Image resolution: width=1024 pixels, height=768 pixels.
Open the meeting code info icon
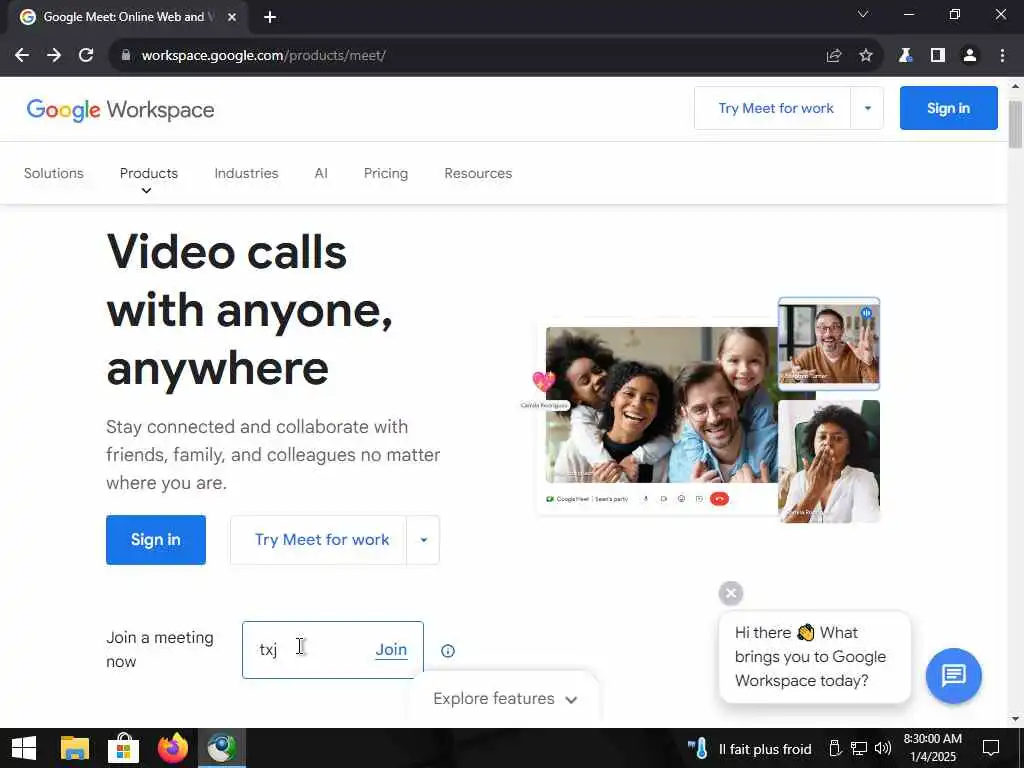click(x=447, y=651)
